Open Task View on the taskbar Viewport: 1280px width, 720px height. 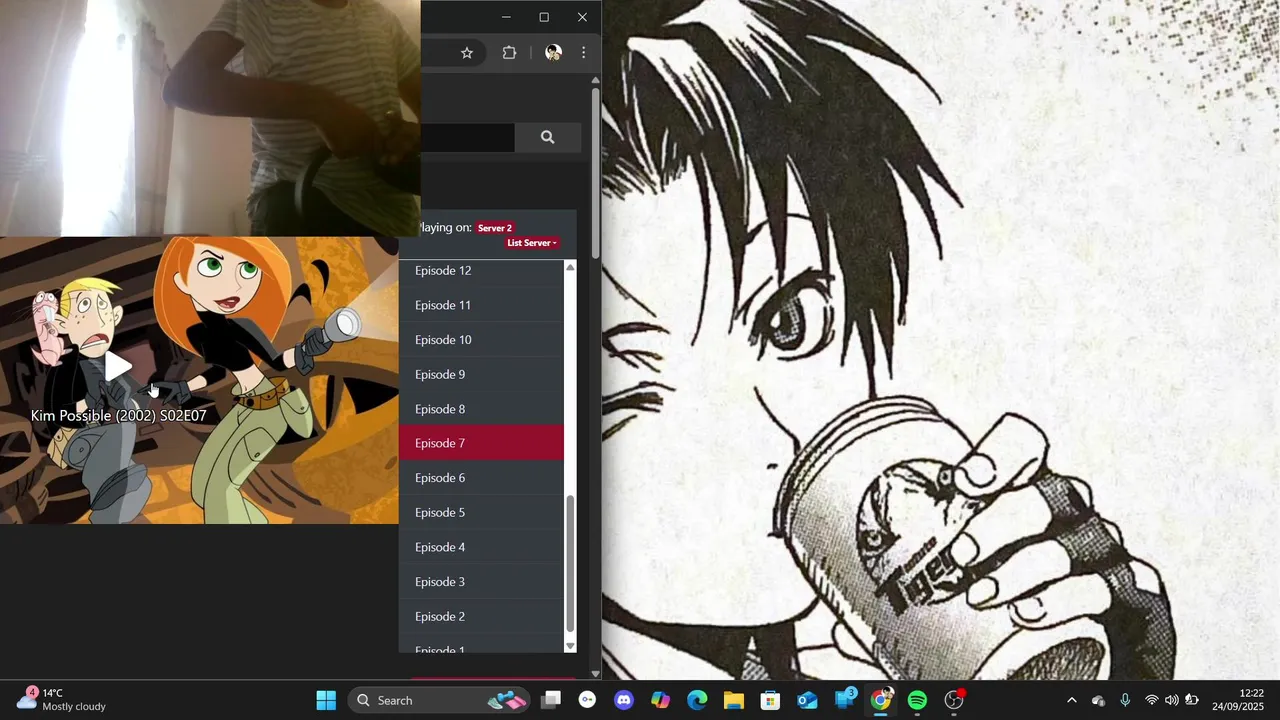click(x=550, y=700)
